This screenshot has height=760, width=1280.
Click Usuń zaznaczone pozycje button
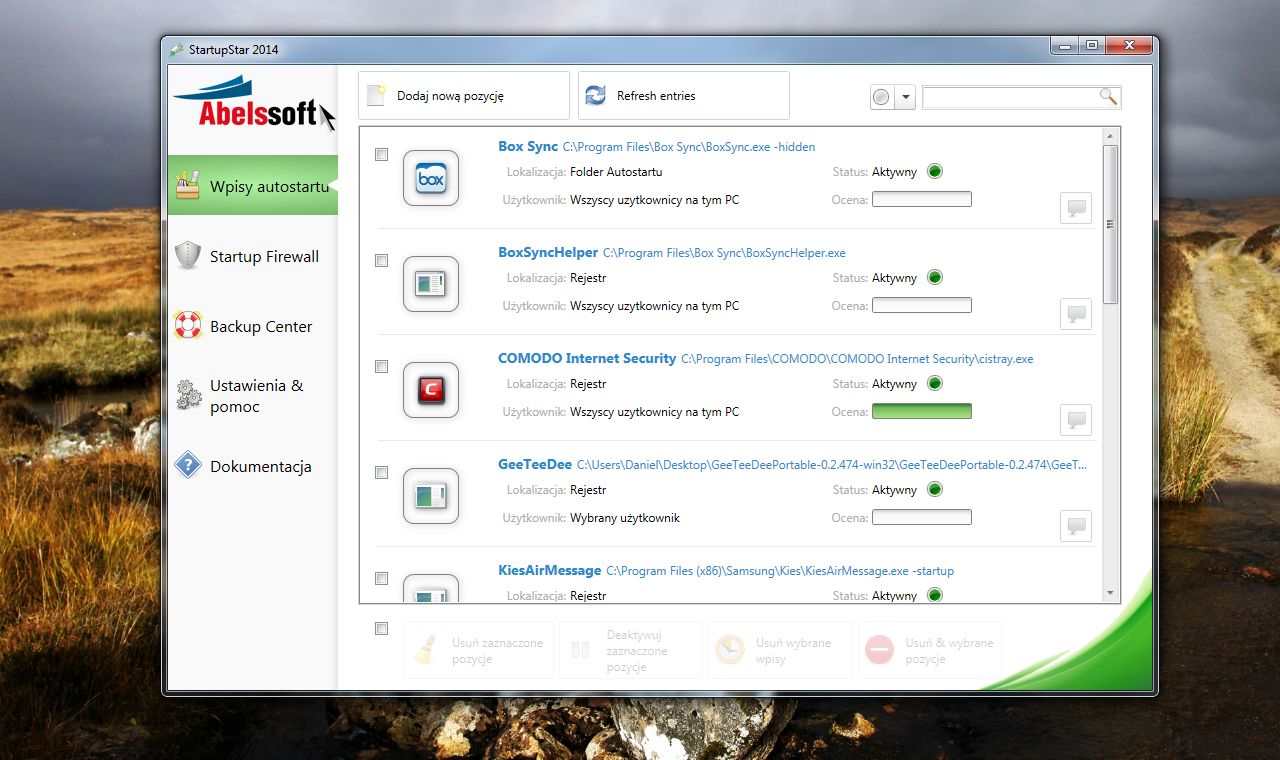tap(479, 650)
